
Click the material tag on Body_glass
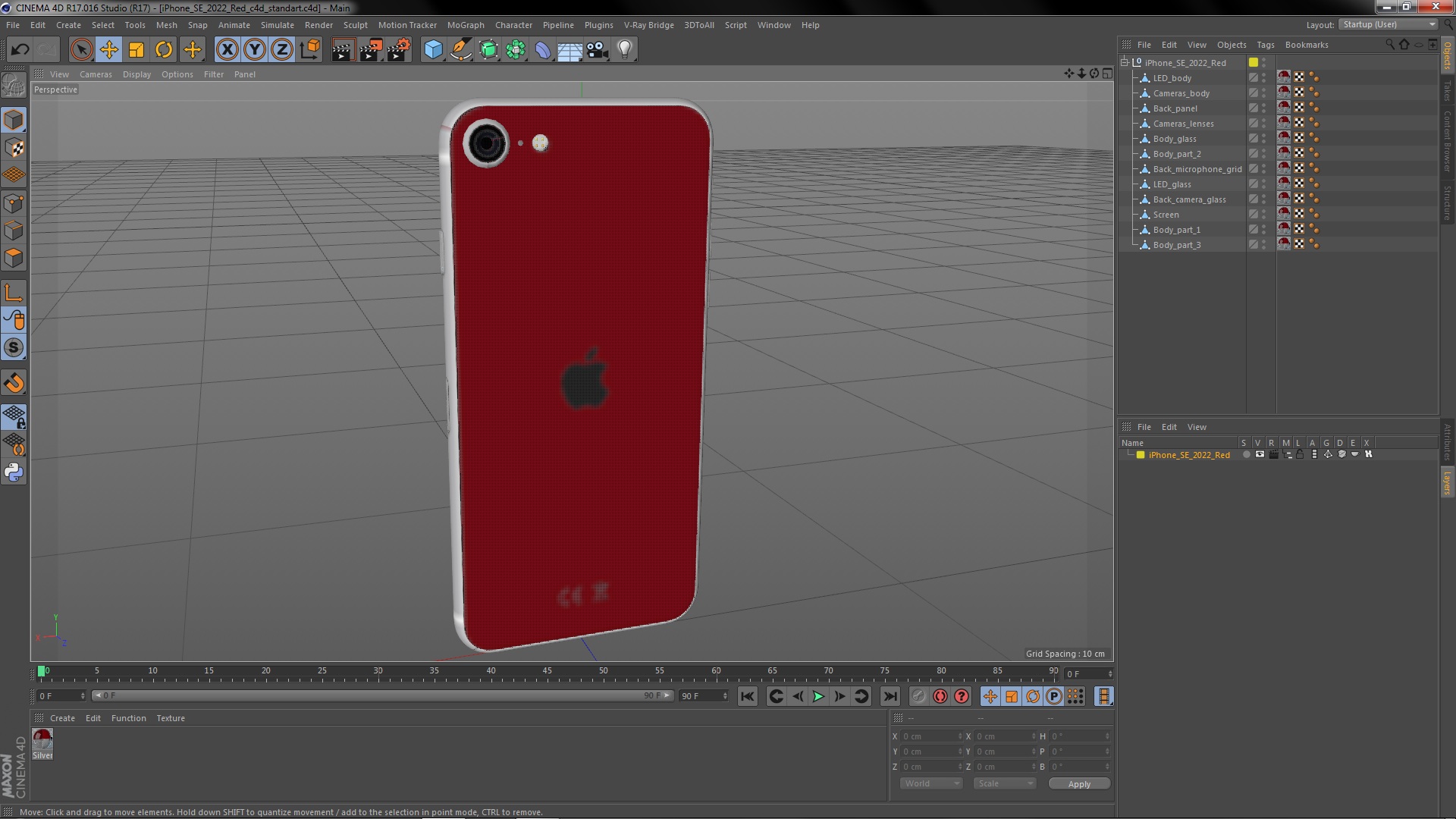pyautogui.click(x=1284, y=138)
